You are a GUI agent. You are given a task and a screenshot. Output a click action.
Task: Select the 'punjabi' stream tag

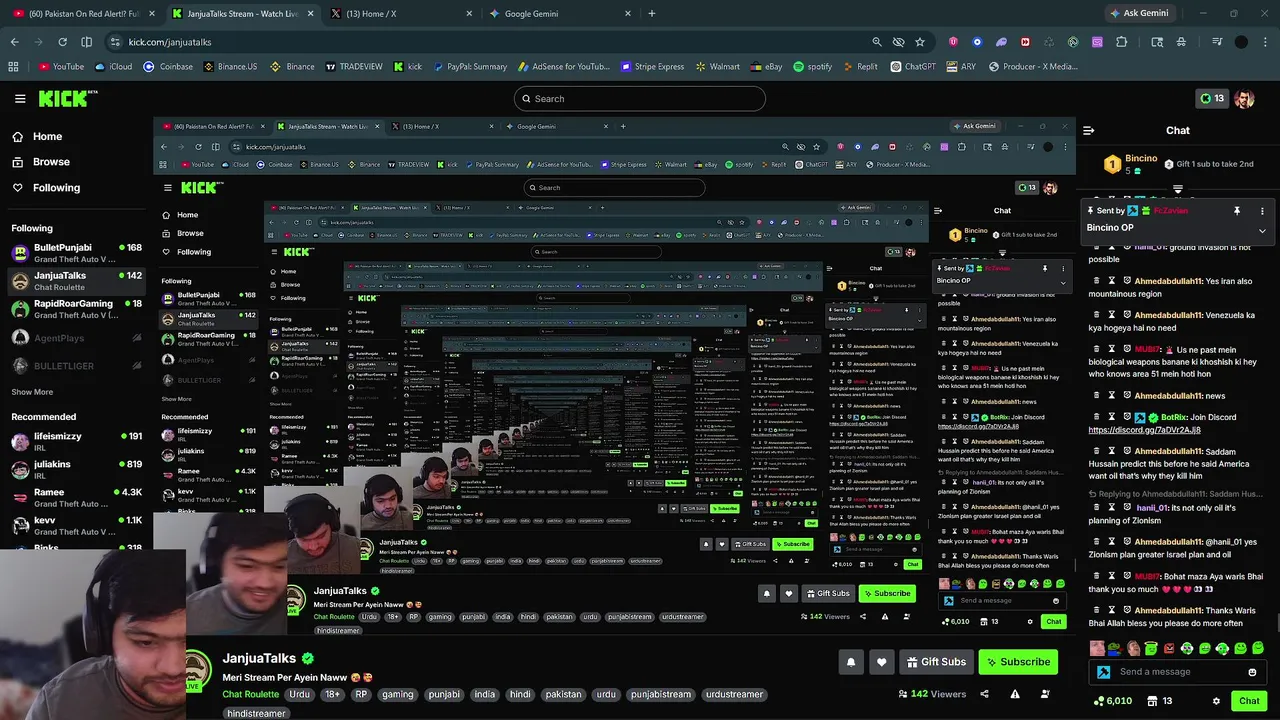pyautogui.click(x=444, y=695)
